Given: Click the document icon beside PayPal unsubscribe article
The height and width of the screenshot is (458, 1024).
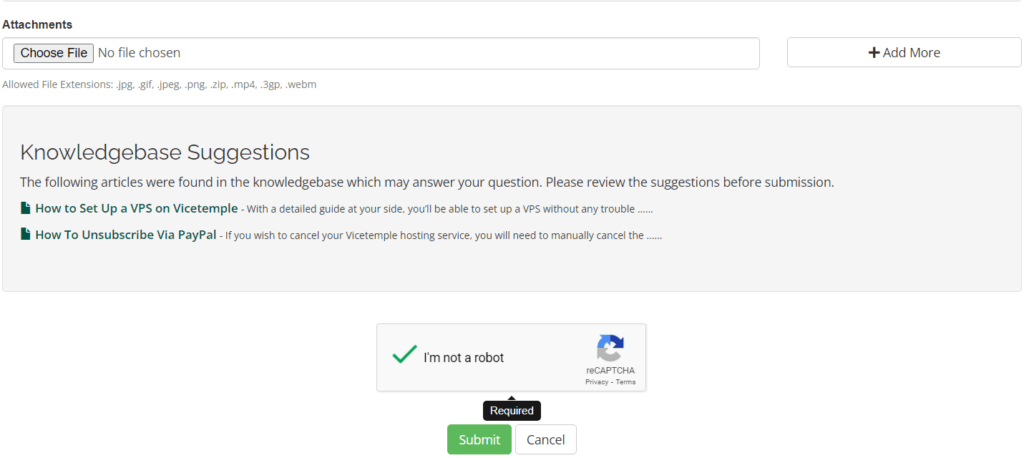Looking at the screenshot, I should 26,236.
